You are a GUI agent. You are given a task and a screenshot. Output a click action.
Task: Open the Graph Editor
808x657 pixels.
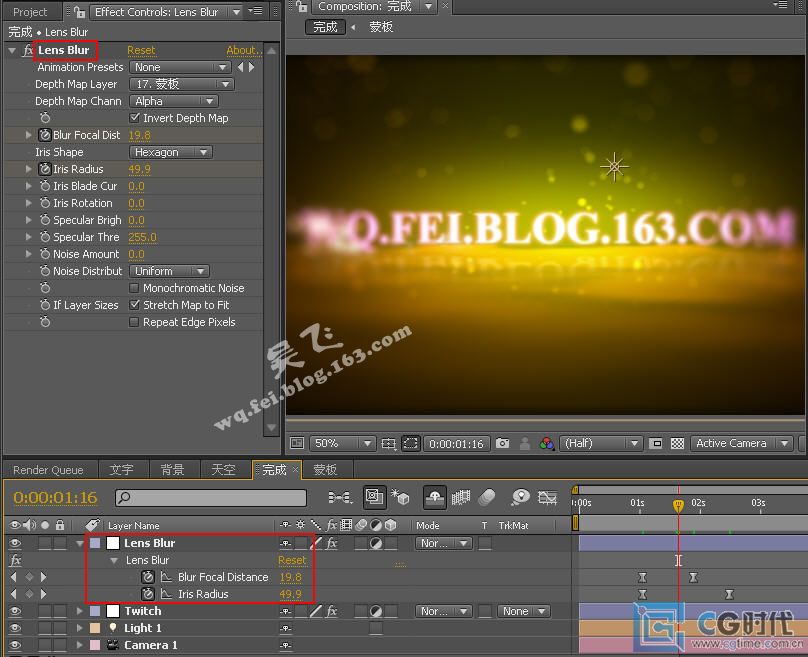pos(547,497)
